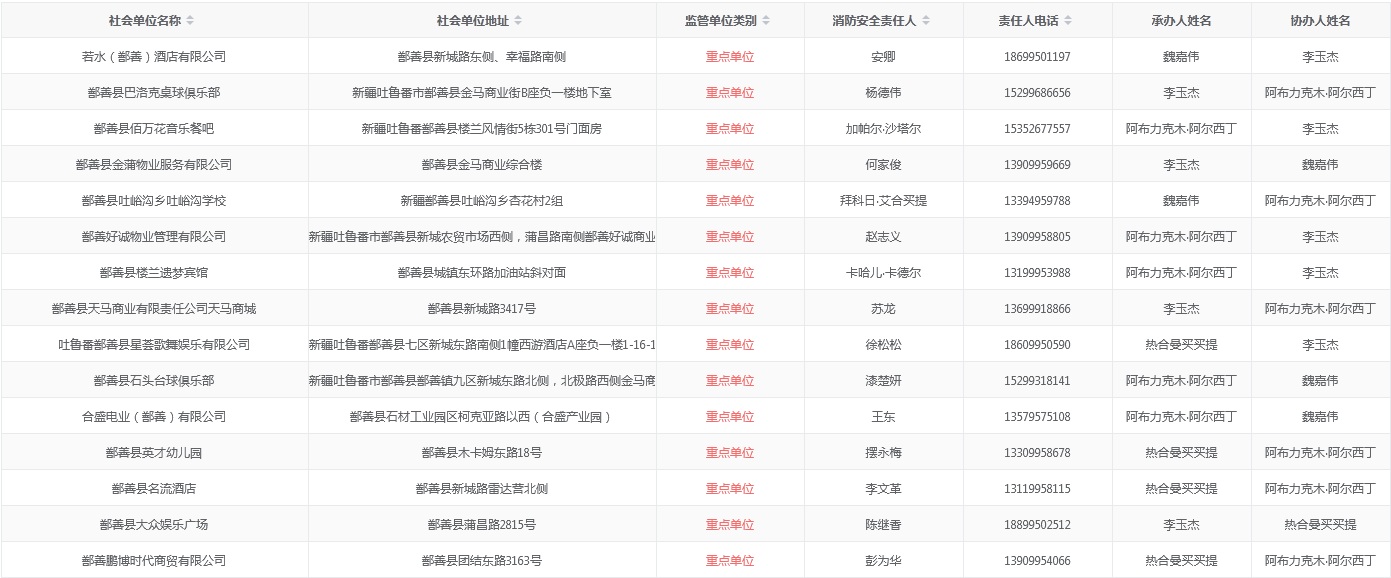Screen dimensions: 1391x578
Task: Select unit 鄯善鹏博时代商贸有限公司
Action: pyautogui.click(x=154, y=561)
